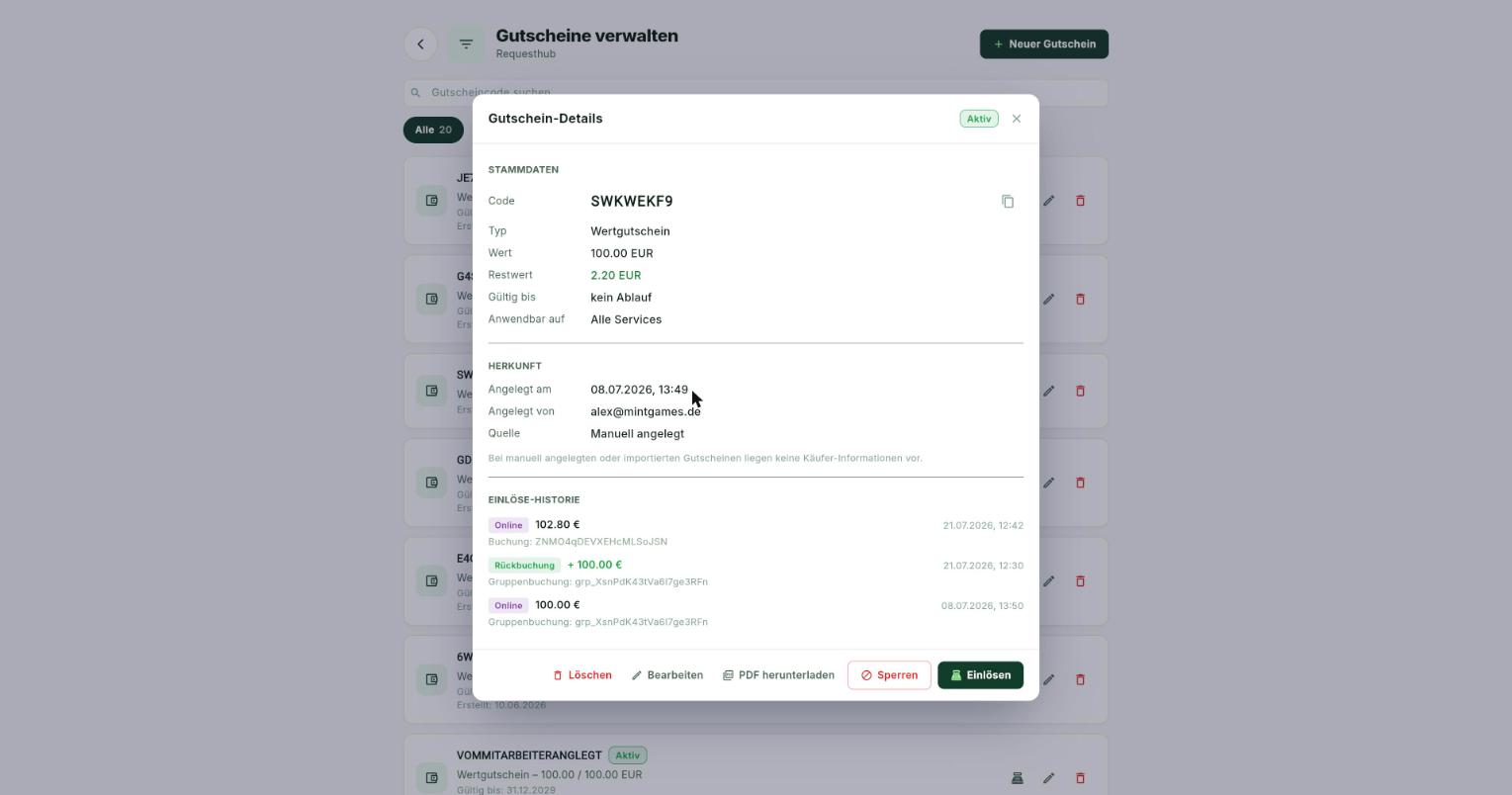The height and width of the screenshot is (795, 1512).
Task: Click the Rückbuchung history entry badge
Action: coord(524,566)
